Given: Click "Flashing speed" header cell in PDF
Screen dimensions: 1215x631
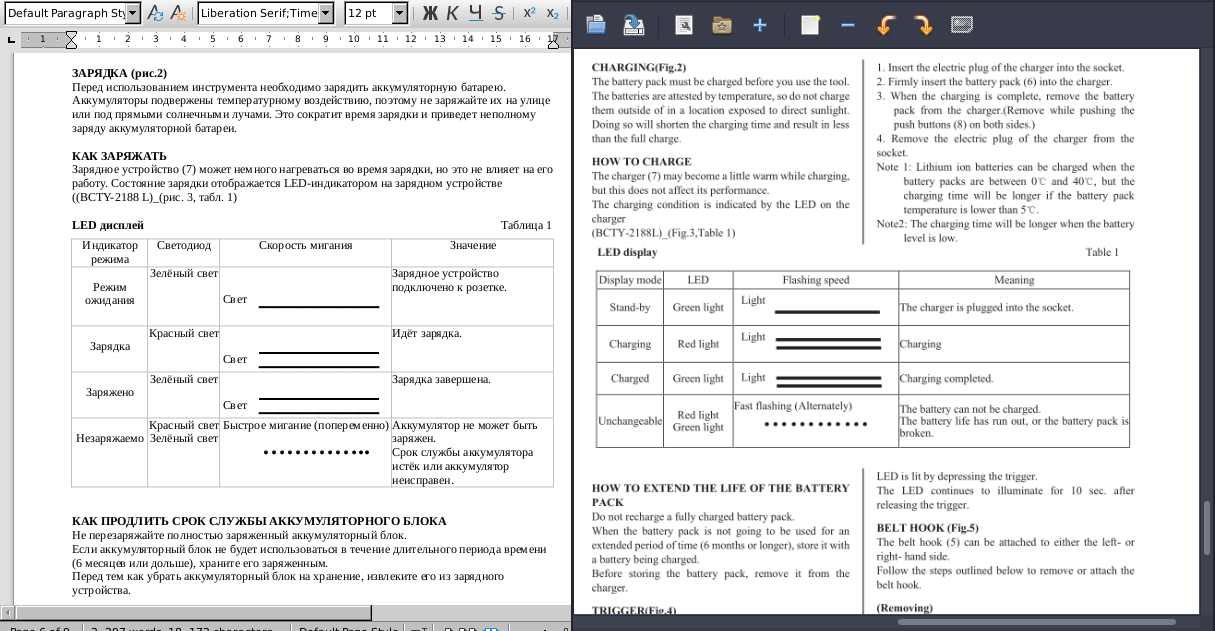Looking at the screenshot, I should tap(816, 280).
